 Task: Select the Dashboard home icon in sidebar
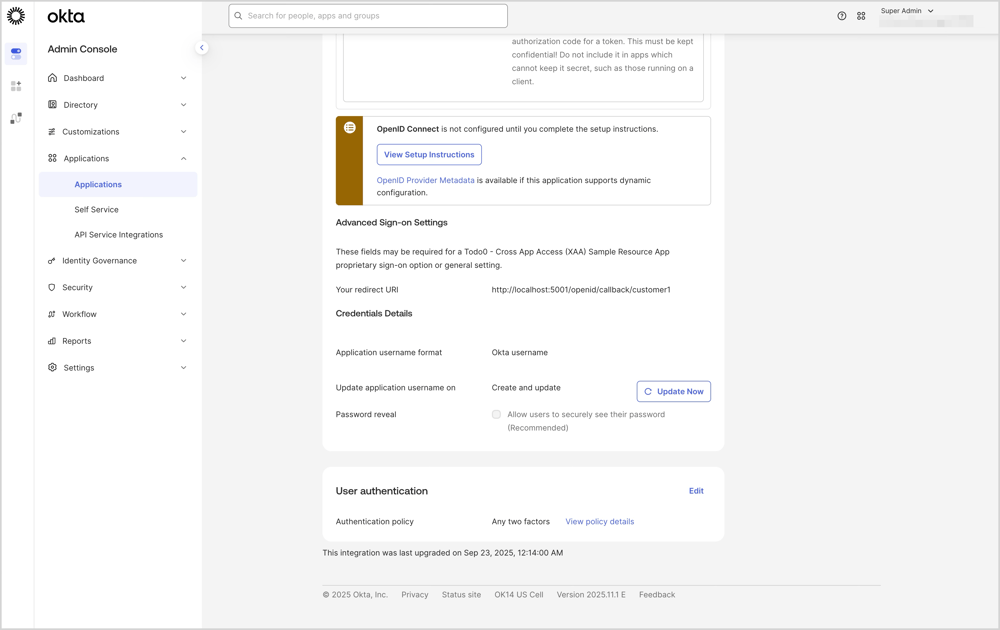point(52,78)
